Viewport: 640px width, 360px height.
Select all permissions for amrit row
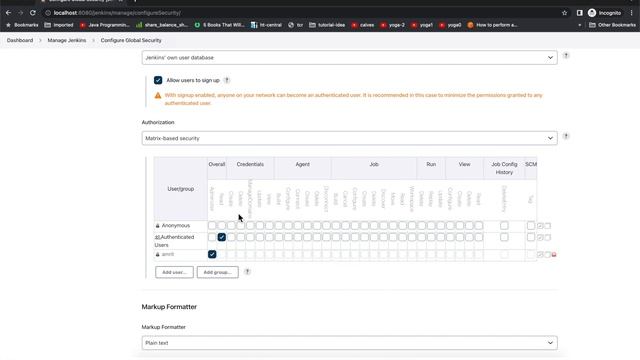point(540,254)
